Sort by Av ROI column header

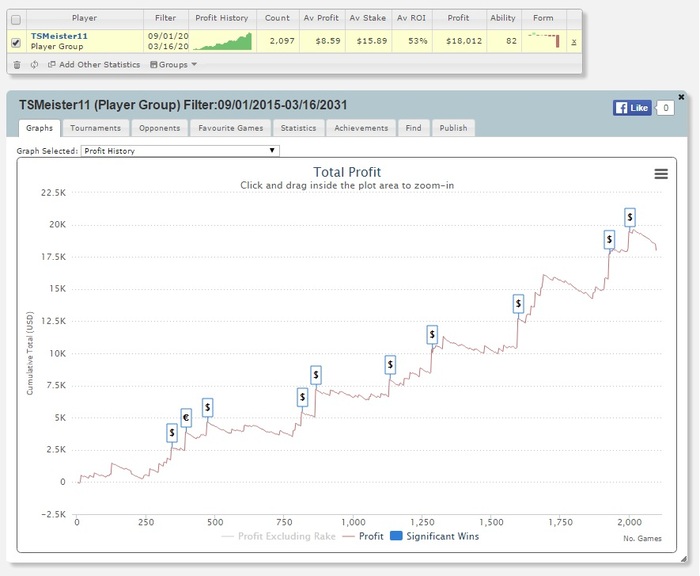click(x=411, y=18)
